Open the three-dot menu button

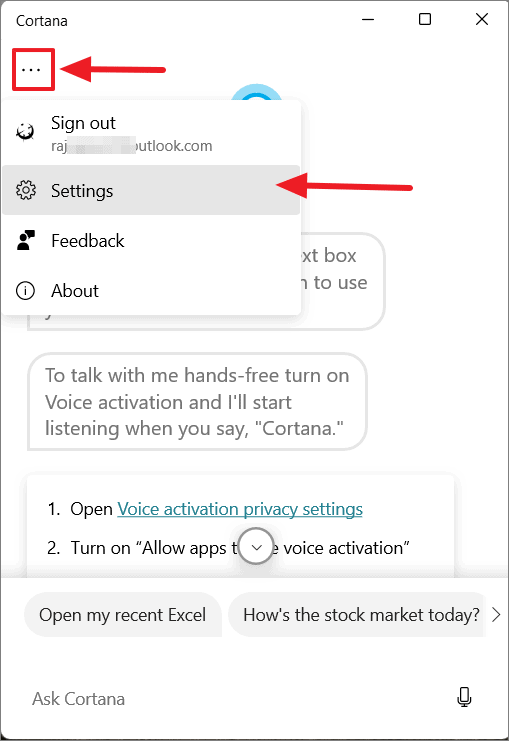coord(31,70)
